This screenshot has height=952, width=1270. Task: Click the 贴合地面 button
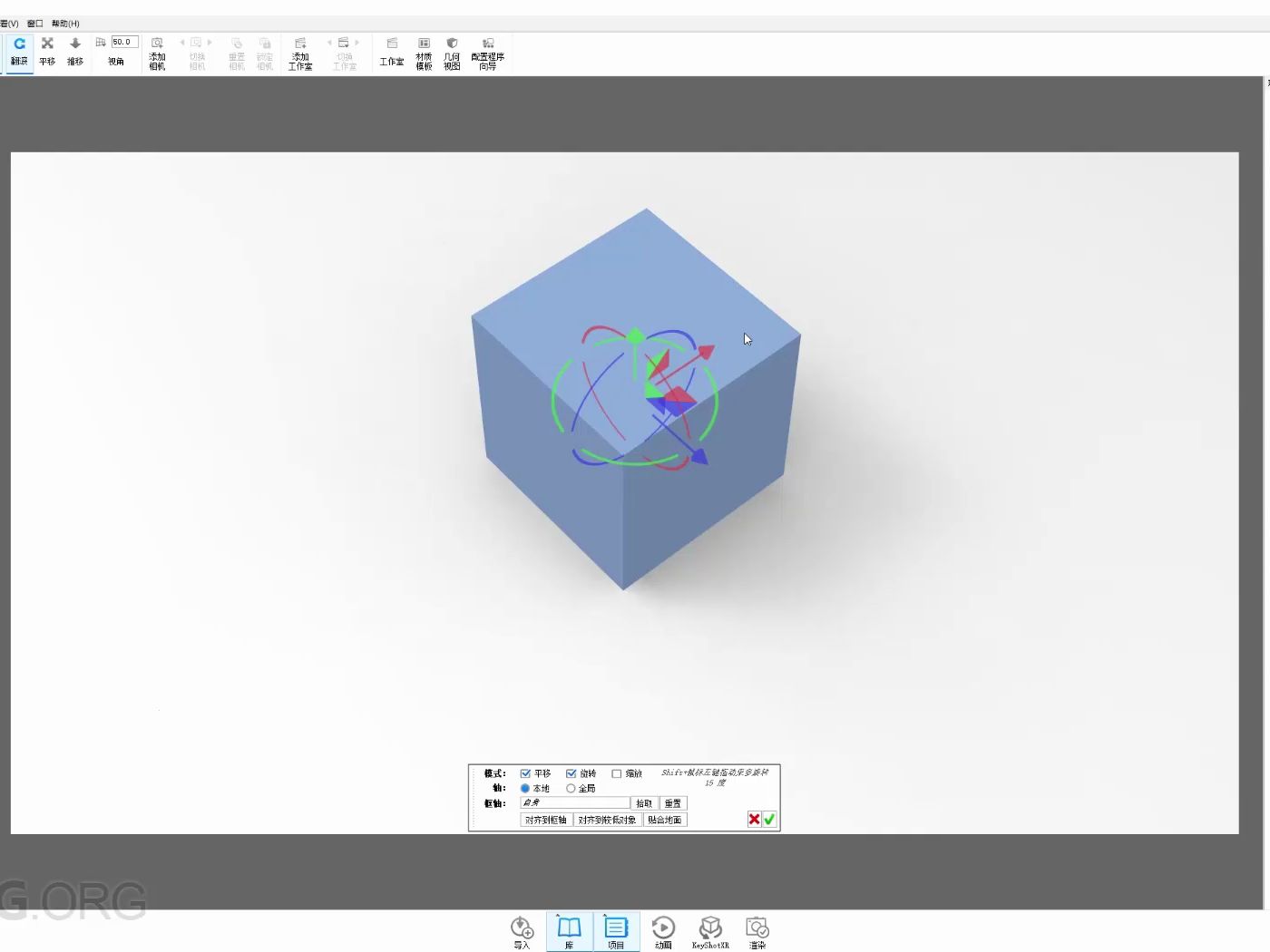click(x=665, y=820)
